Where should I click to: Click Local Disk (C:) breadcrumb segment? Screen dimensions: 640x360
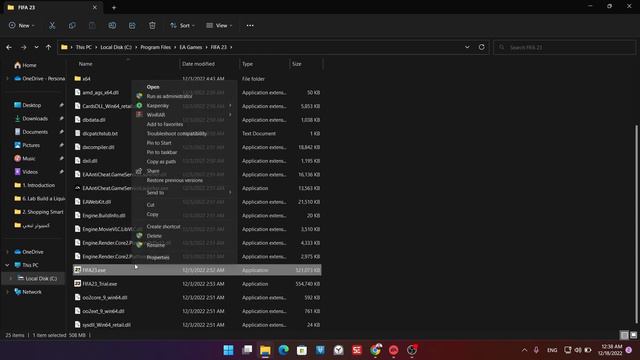[116, 47]
